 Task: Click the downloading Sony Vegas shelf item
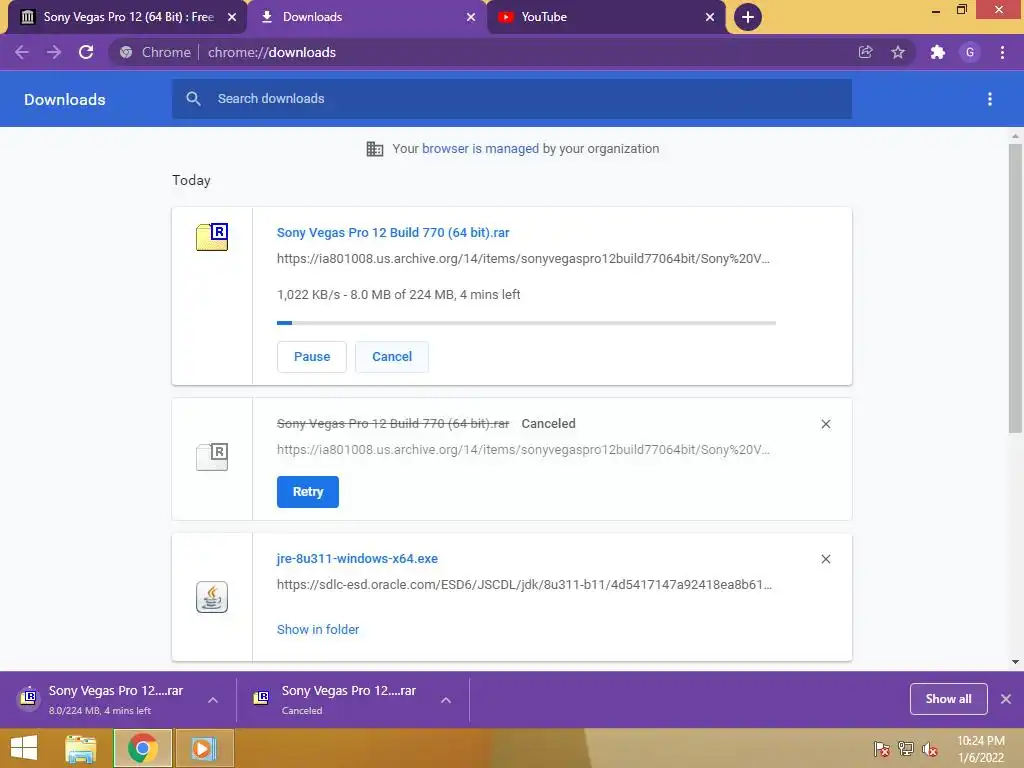point(118,699)
